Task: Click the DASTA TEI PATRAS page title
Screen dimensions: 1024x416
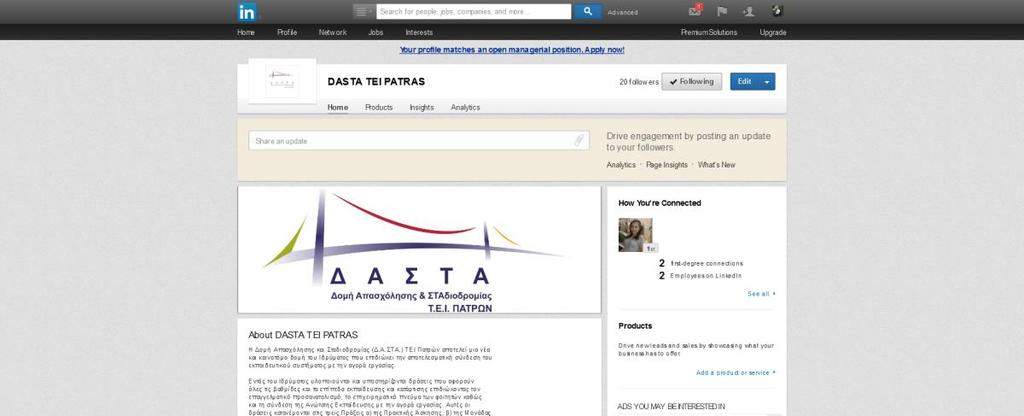Action: coord(376,82)
